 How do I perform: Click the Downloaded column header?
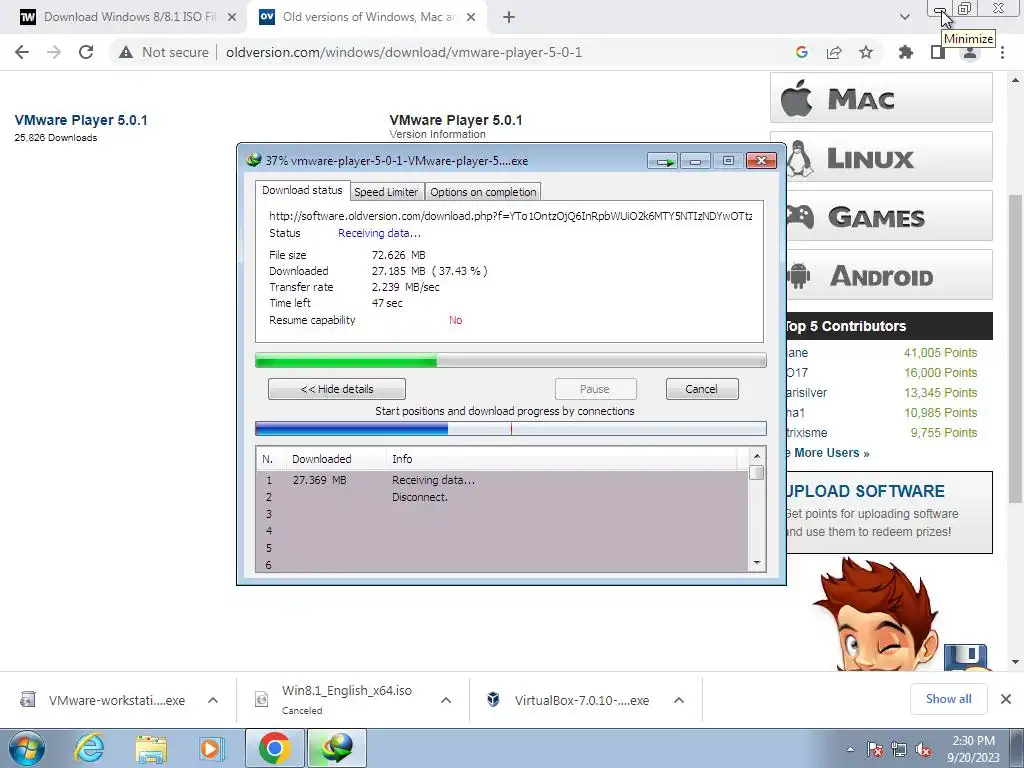coord(336,459)
